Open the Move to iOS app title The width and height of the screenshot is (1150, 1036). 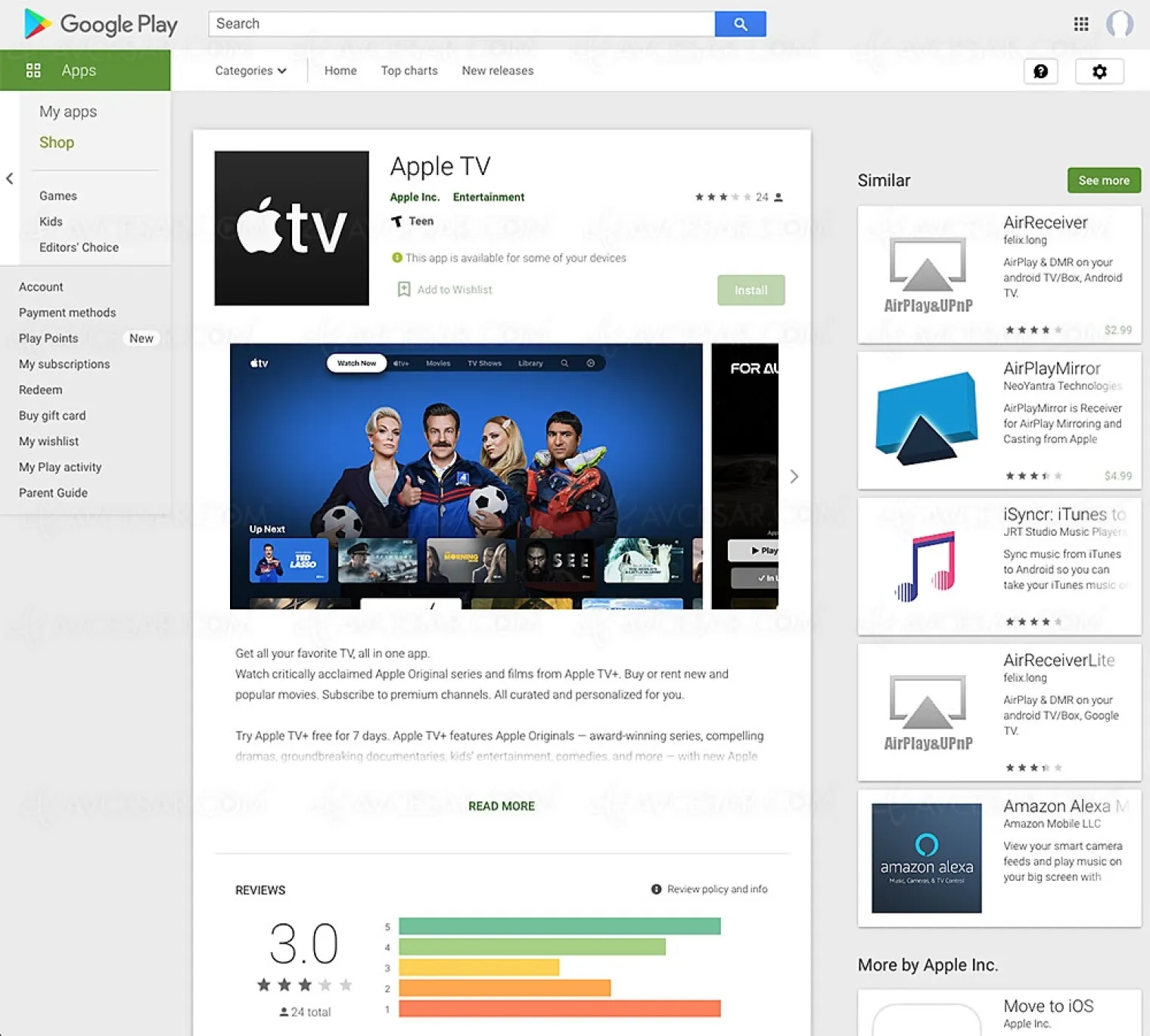(x=1049, y=1006)
